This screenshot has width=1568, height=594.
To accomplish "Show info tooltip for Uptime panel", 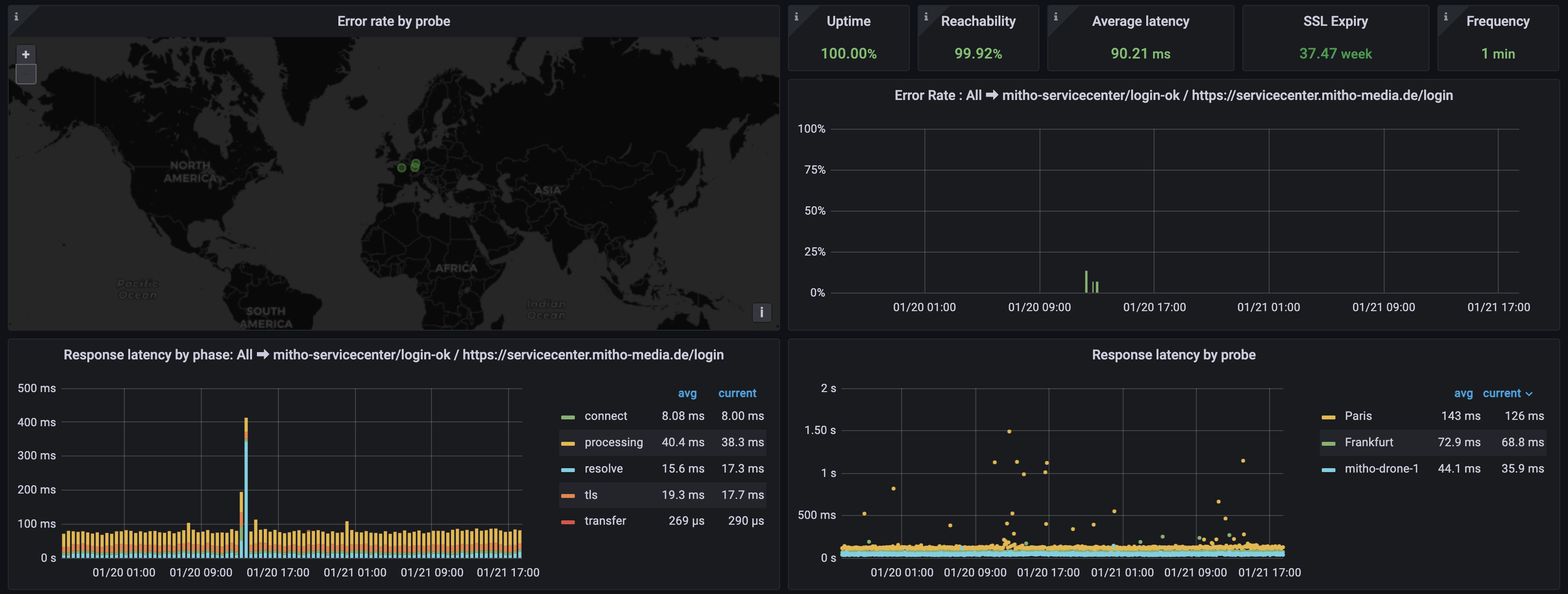I will (796, 17).
